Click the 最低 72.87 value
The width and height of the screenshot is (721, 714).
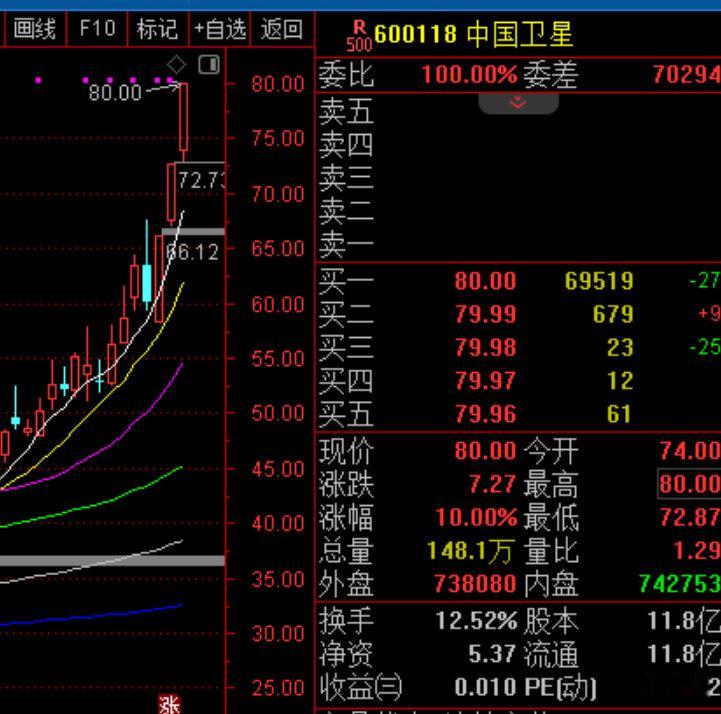[x=690, y=517]
